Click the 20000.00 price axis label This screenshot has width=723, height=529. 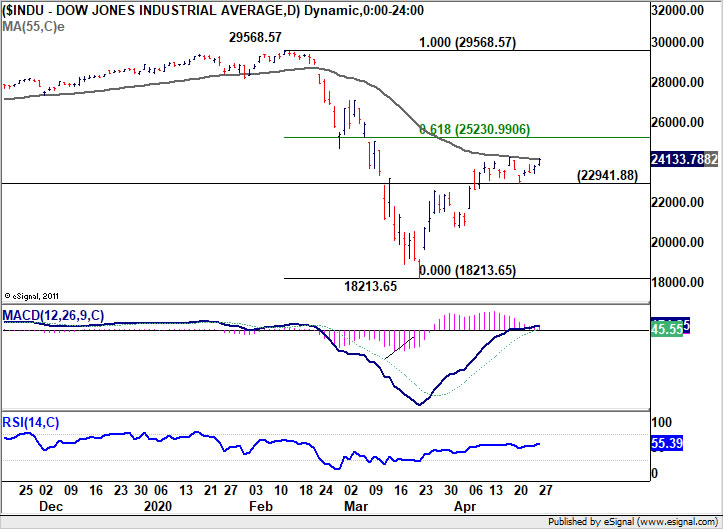[x=677, y=242]
